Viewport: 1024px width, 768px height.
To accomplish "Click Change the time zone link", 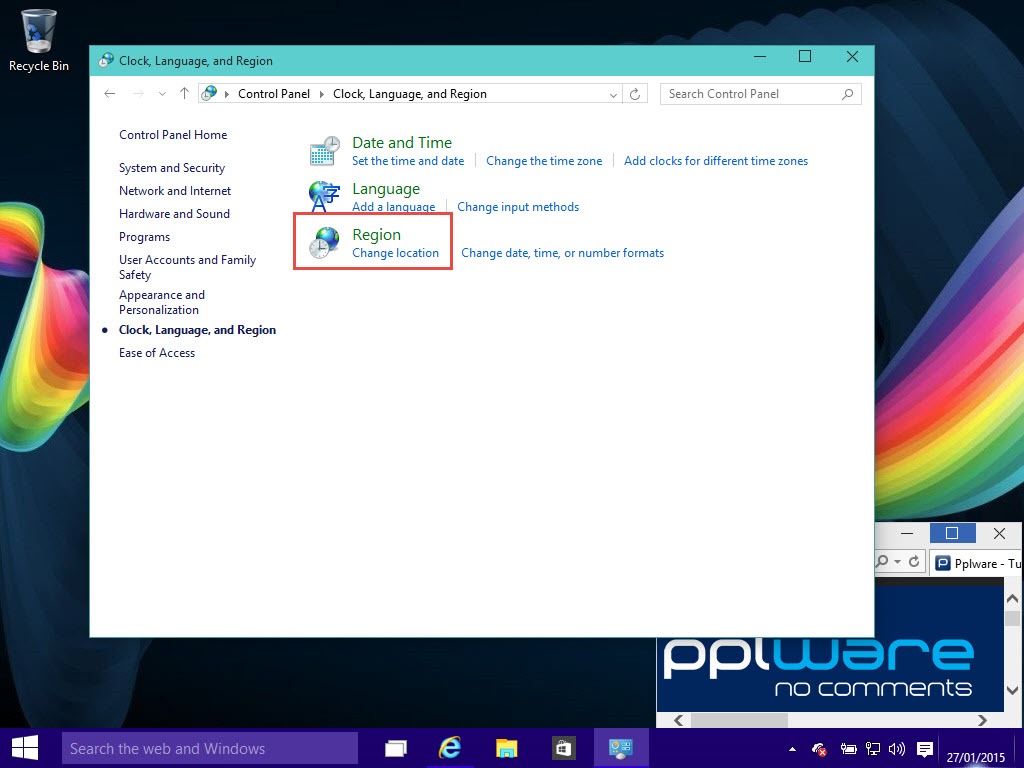I will point(544,161).
